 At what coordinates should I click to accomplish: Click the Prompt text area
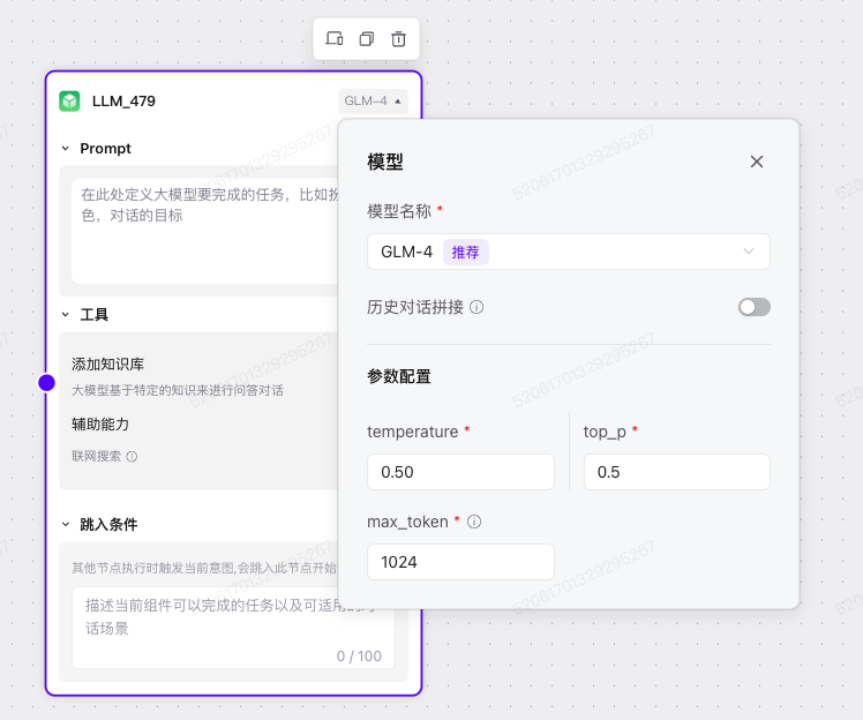[205, 231]
